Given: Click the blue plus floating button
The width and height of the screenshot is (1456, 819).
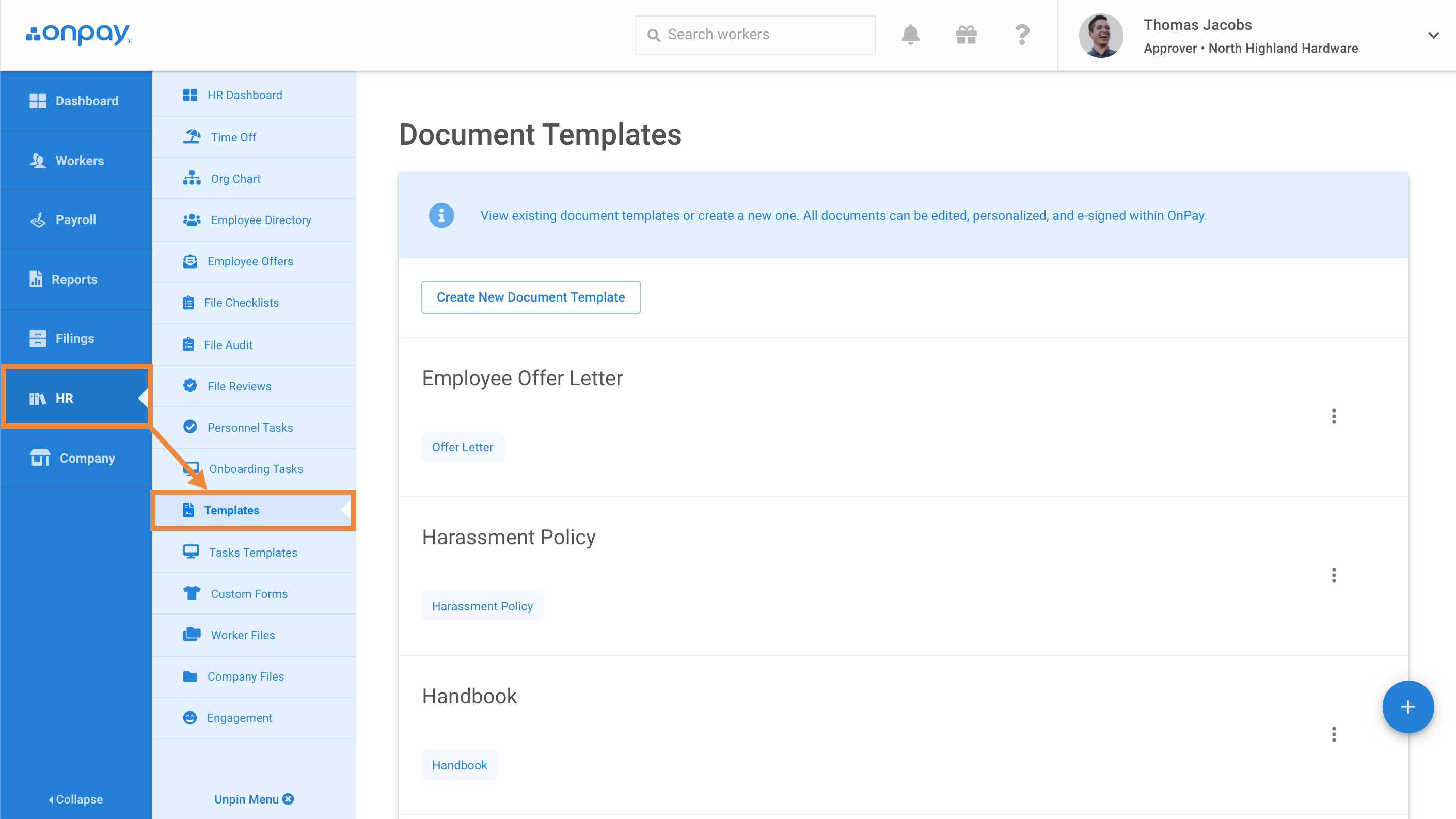Looking at the screenshot, I should (1407, 706).
